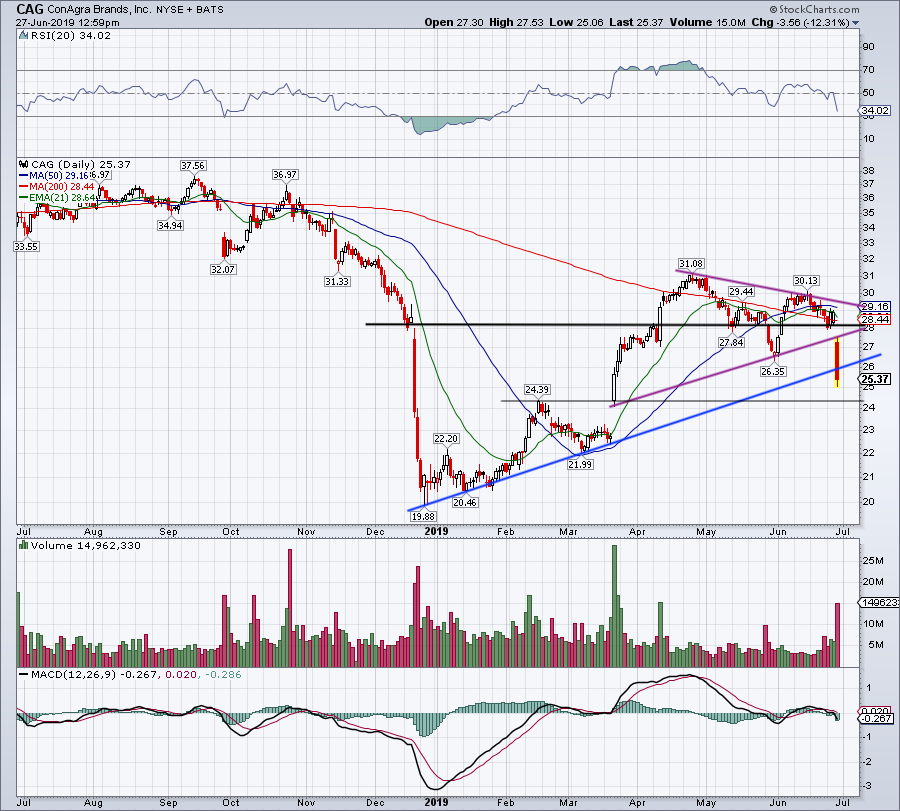The width and height of the screenshot is (900, 811).
Task: Click the 20.46 low price label
Action: pos(465,502)
